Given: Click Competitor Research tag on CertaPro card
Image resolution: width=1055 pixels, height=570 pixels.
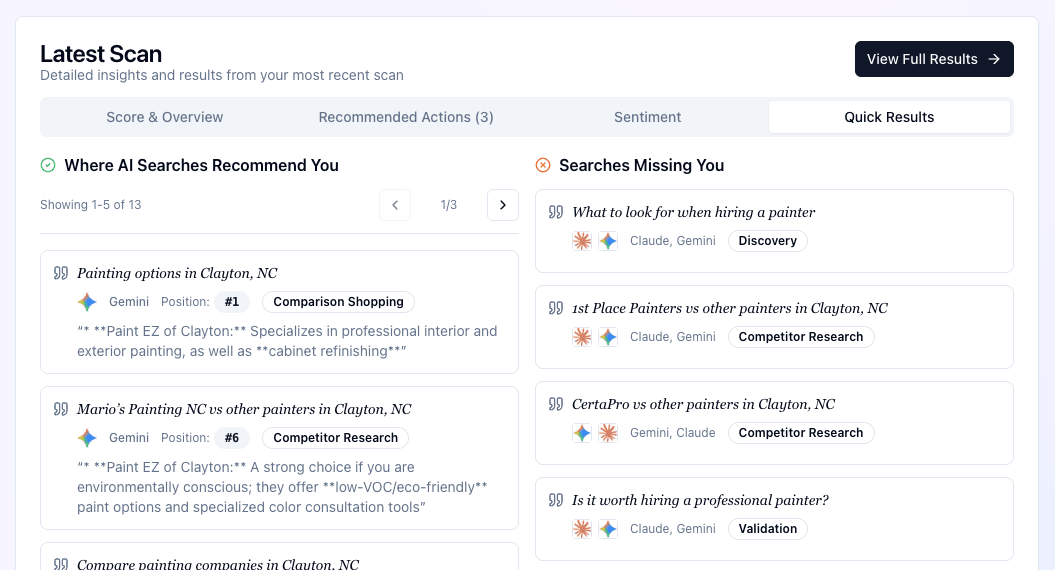Looking at the screenshot, I should coord(801,433).
